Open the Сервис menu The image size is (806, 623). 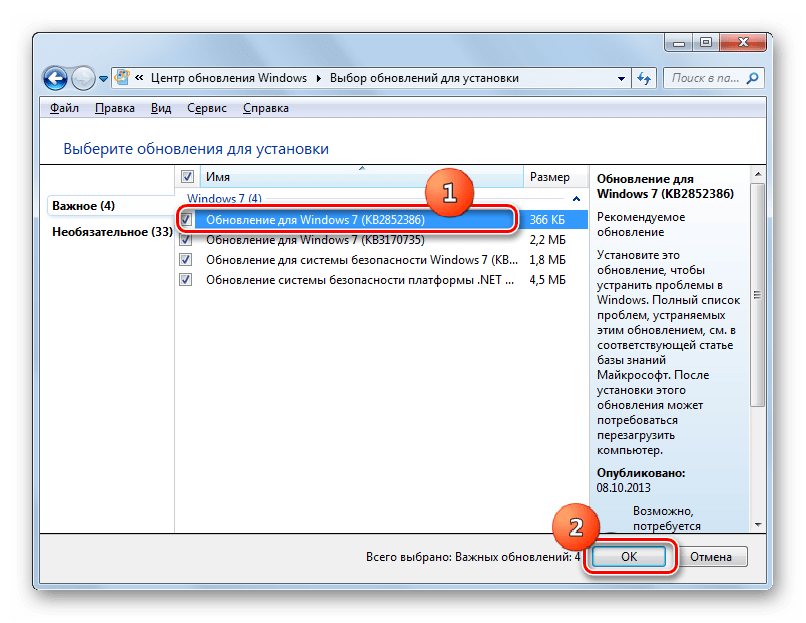[207, 108]
